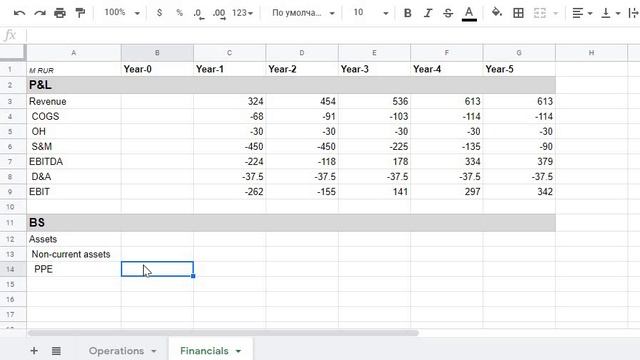Open the Borders tool
The height and width of the screenshot is (360, 640).
pyautogui.click(x=518, y=13)
